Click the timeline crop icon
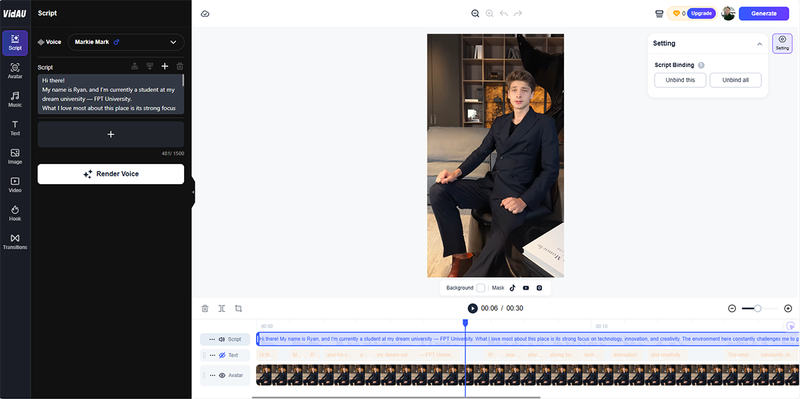Image resolution: width=800 pixels, height=399 pixels. tap(238, 308)
